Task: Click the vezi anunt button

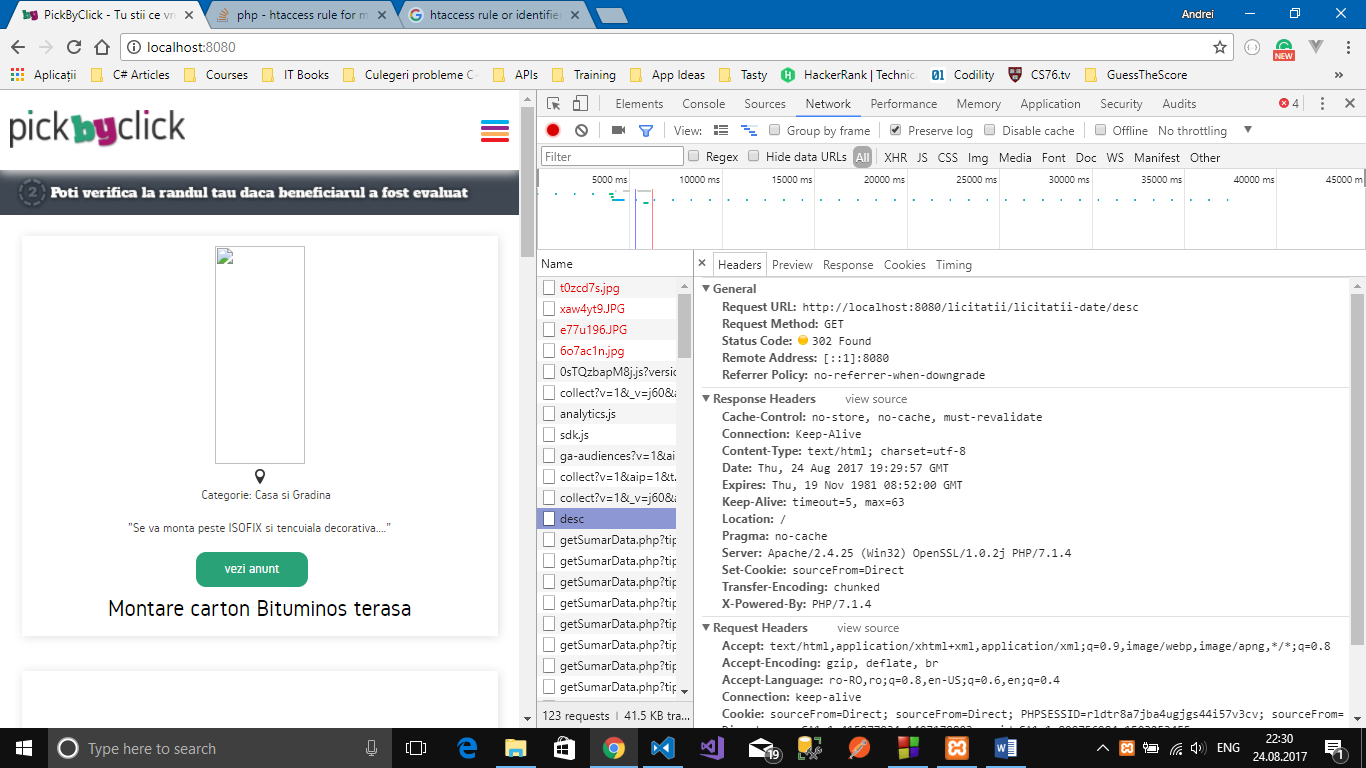Action: [252, 569]
